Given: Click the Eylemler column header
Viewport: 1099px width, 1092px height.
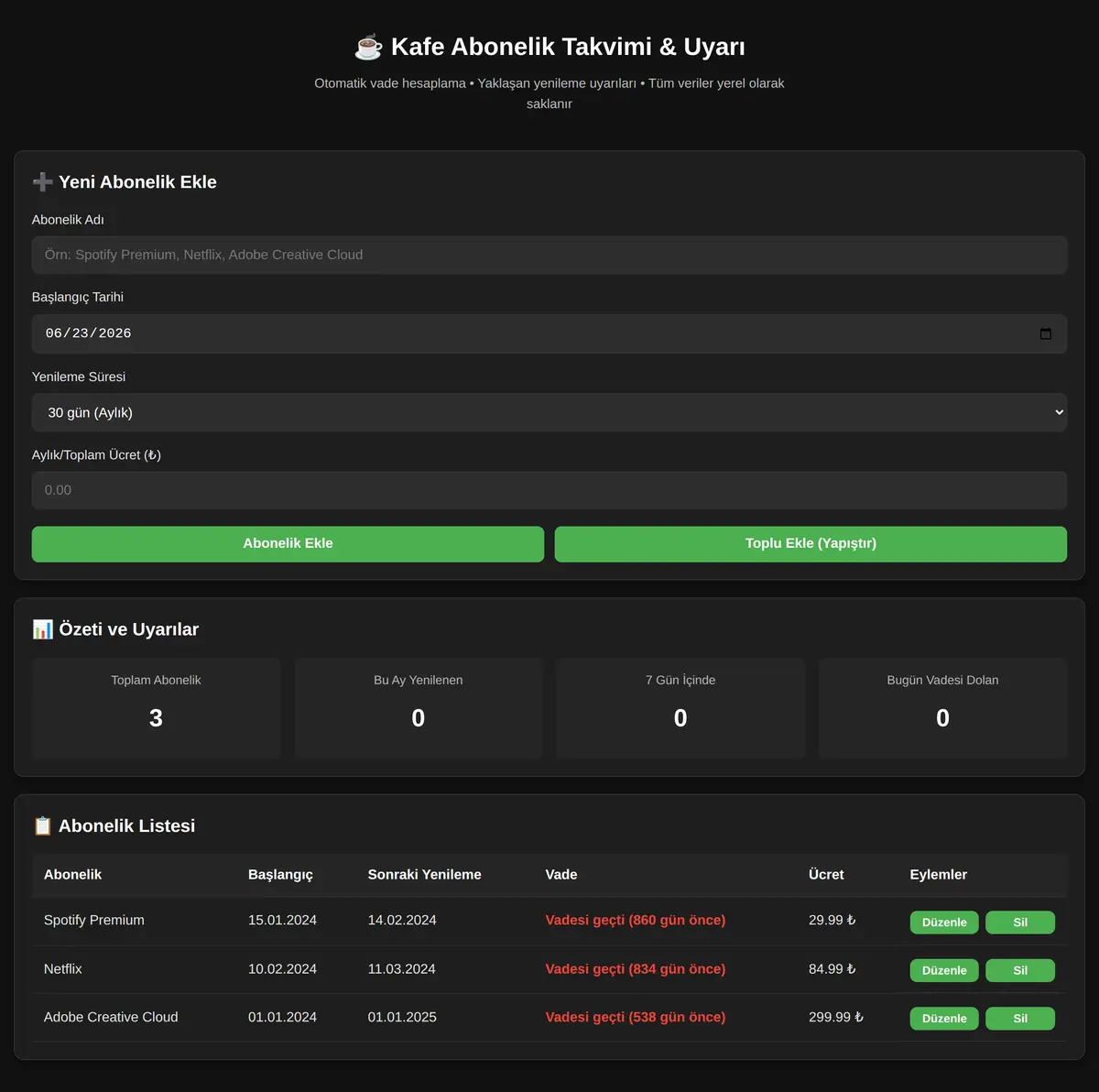Looking at the screenshot, I should click(938, 875).
